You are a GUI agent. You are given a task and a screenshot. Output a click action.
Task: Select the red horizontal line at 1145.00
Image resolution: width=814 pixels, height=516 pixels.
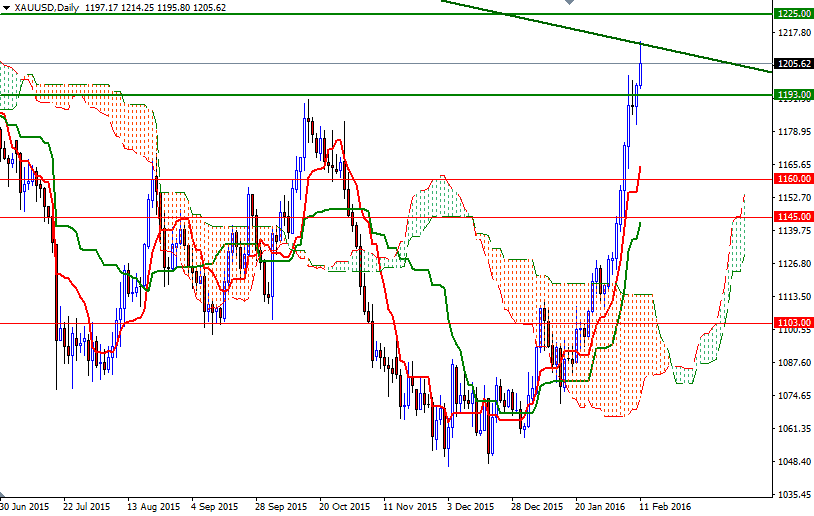[x=387, y=218]
